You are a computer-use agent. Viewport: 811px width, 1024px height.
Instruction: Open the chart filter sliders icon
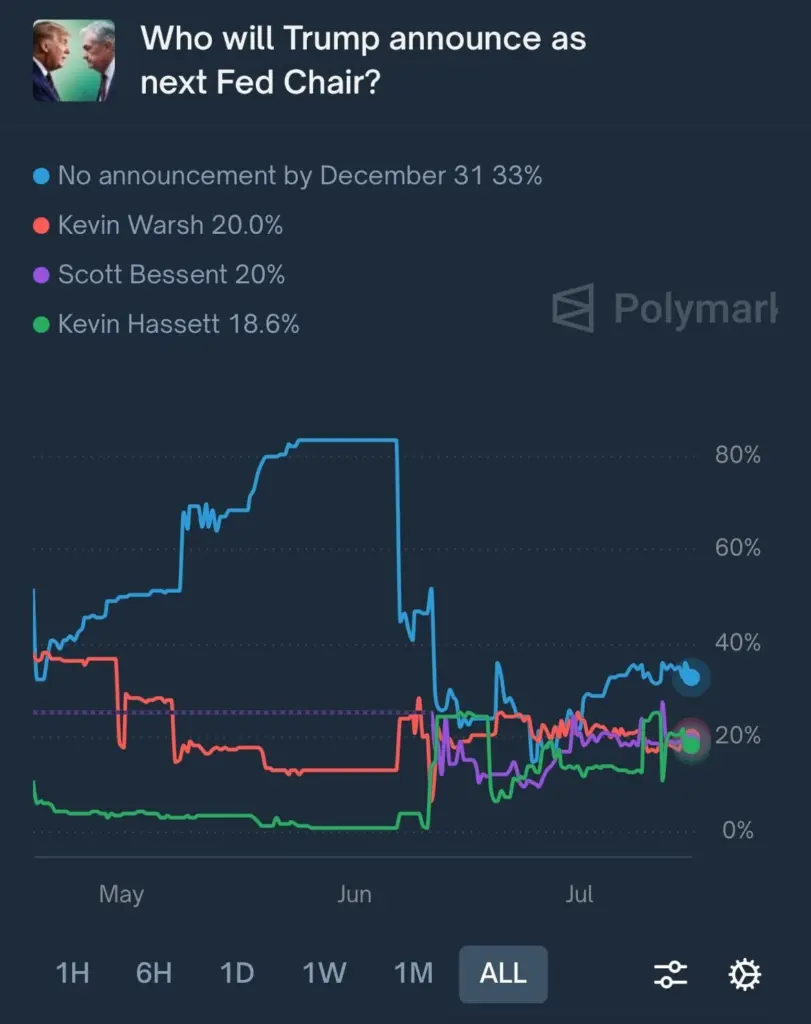[670, 974]
